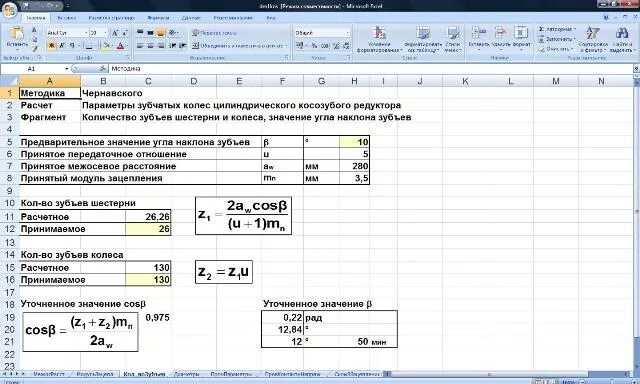Open the text orientation tool
This screenshot has height=384, width=640.
click(x=173, y=33)
